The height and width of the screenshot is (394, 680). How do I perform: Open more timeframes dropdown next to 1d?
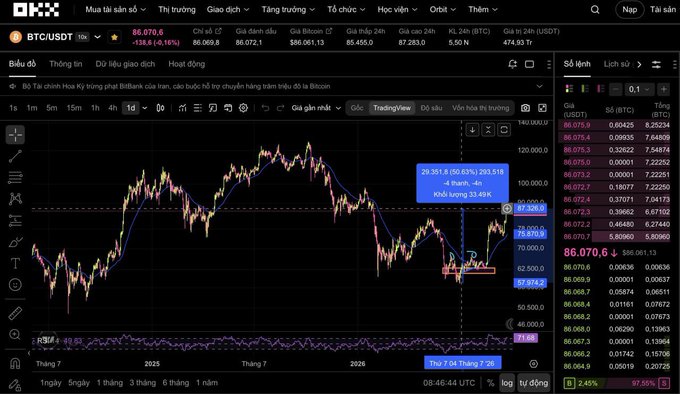coord(145,108)
